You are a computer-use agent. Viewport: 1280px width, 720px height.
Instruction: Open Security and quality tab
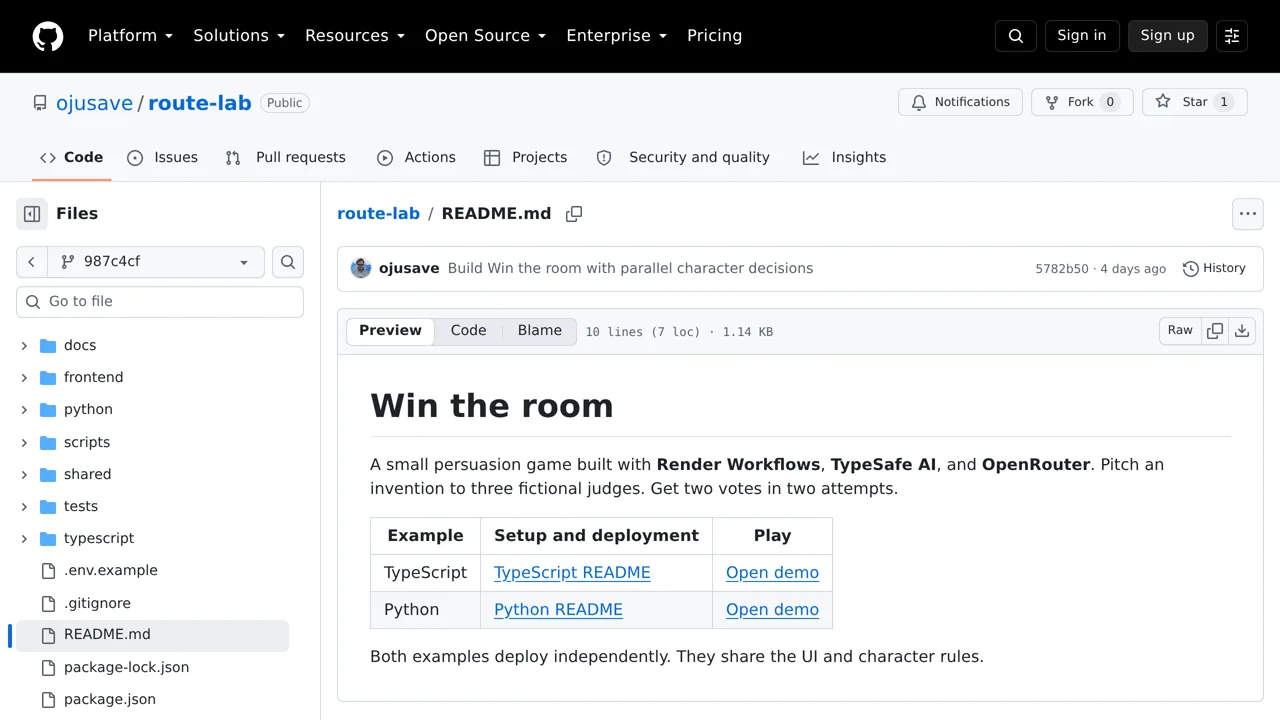click(x=683, y=158)
